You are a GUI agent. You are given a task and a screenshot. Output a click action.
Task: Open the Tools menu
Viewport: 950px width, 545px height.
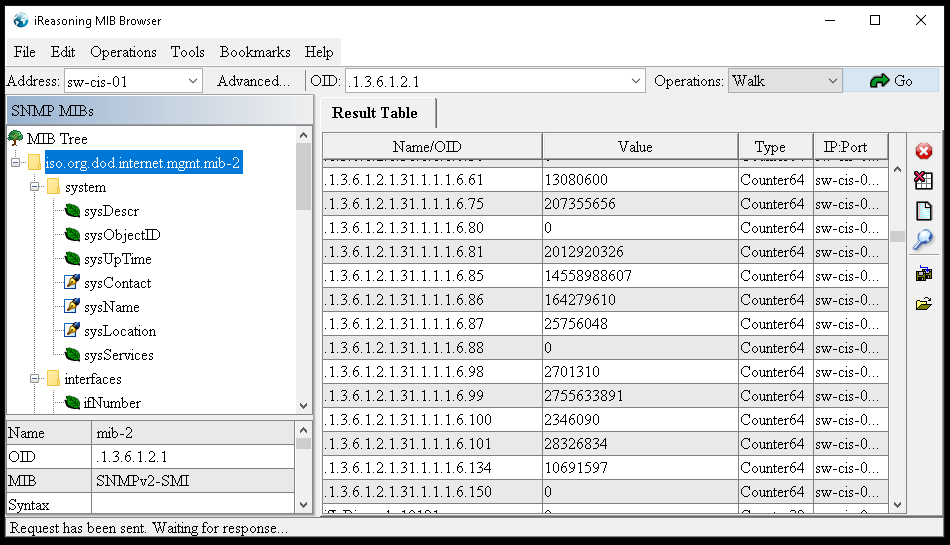coord(187,52)
